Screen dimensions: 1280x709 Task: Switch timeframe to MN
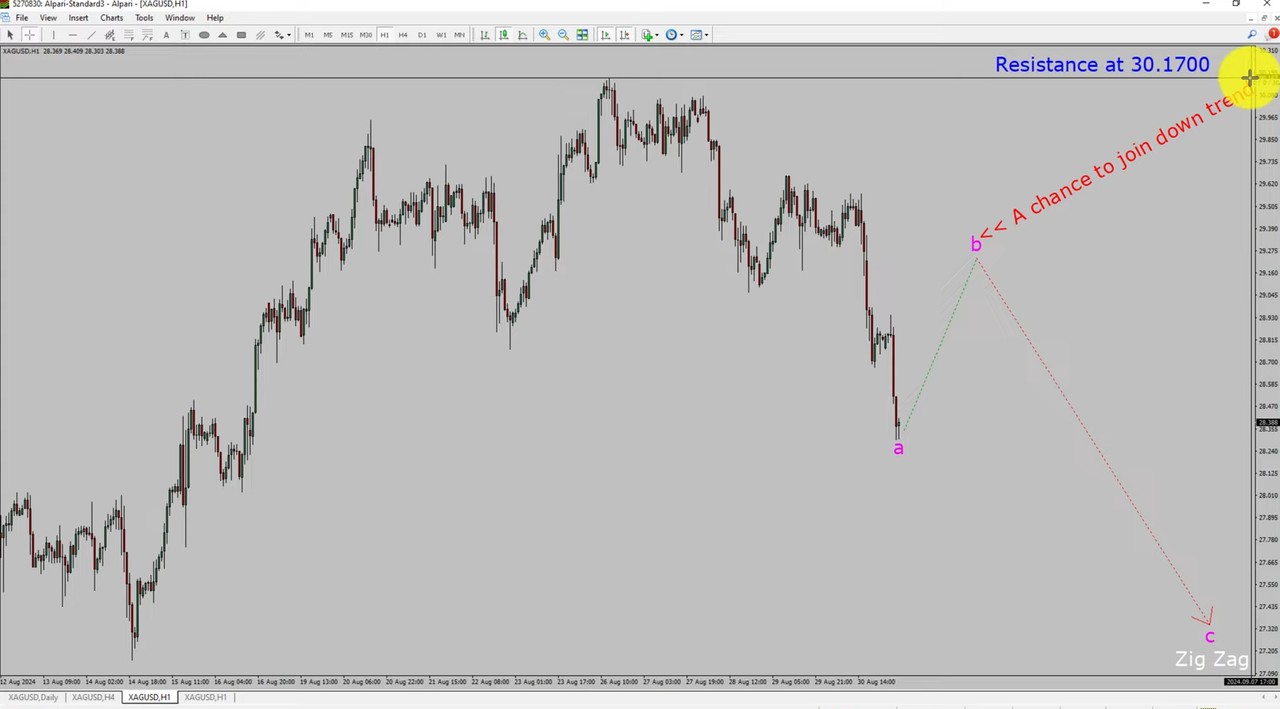coord(459,35)
